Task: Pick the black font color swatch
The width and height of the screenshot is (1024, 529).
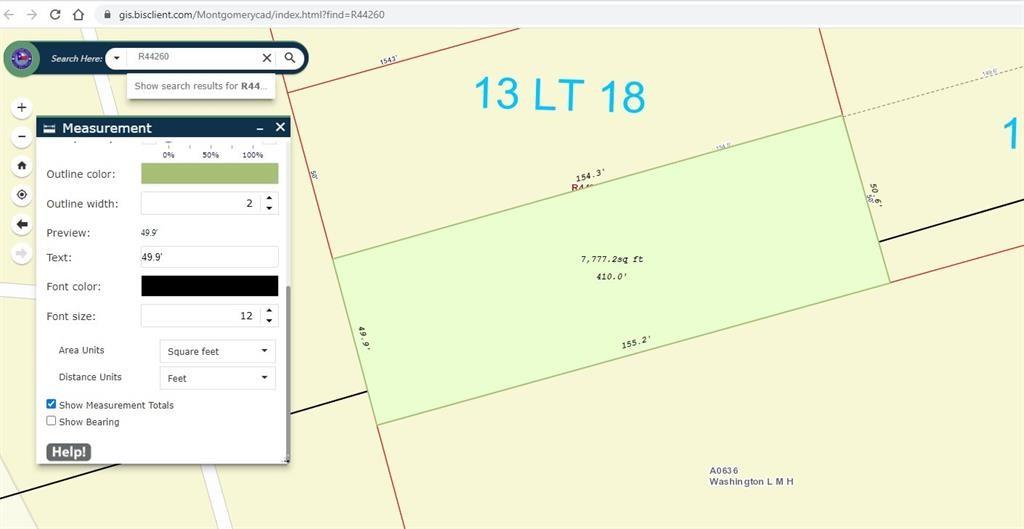Action: coord(210,286)
